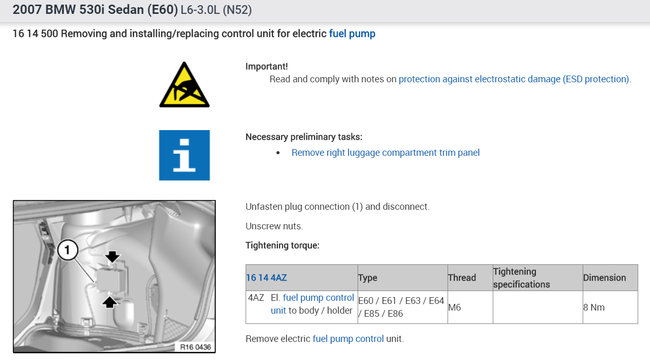Image resolution: width=650 pixels, height=362 pixels.
Task: Click 'fuel pump control unit' link in table
Action: 313,304
